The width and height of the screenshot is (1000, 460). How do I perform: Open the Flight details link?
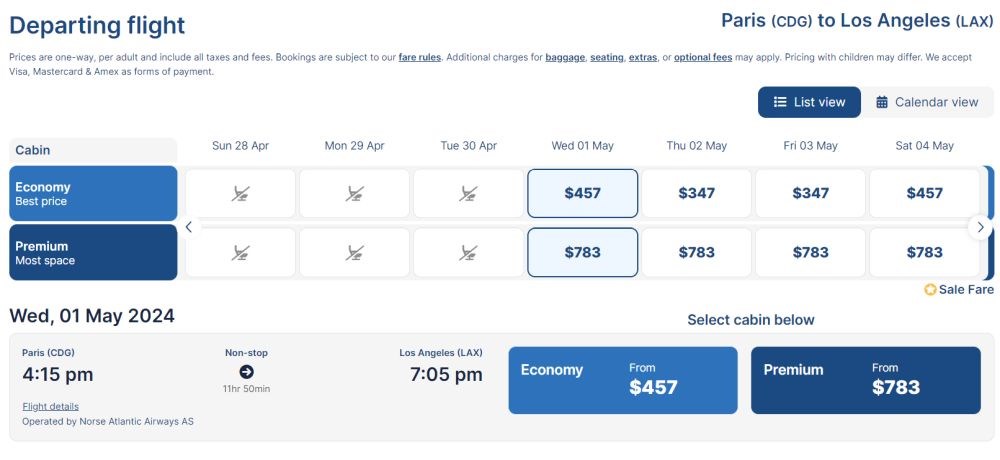(x=50, y=406)
